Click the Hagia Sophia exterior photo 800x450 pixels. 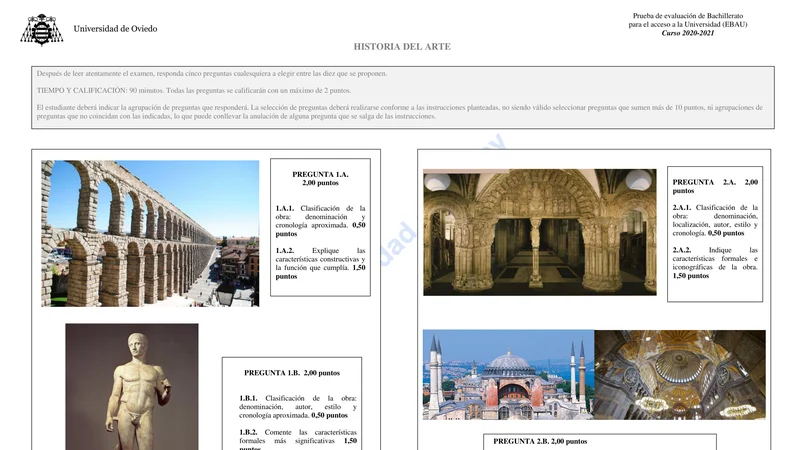point(508,375)
